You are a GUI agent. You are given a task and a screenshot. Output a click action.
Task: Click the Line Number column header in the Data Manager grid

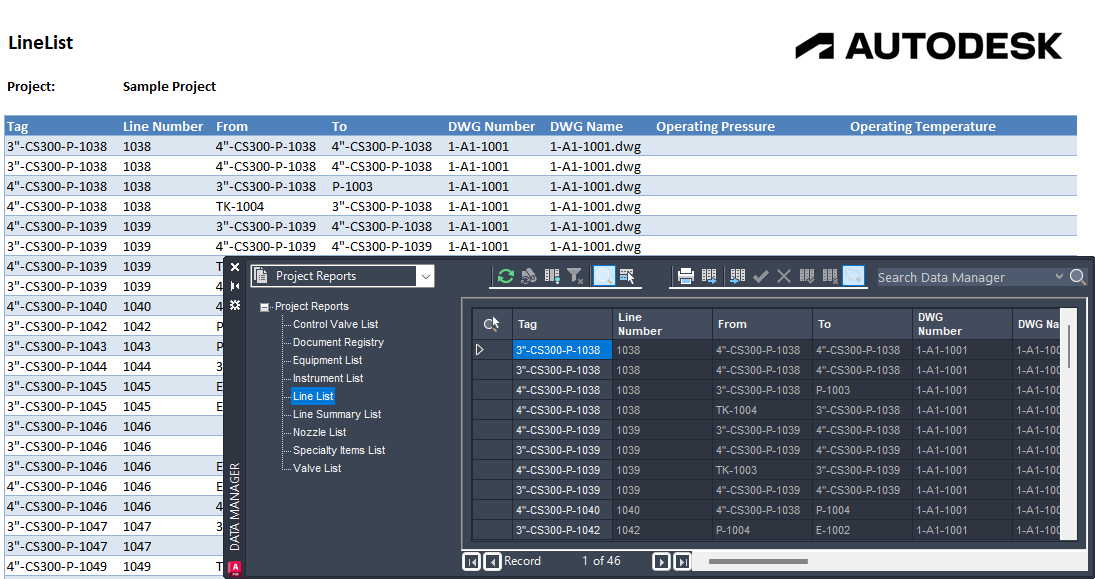coord(663,324)
